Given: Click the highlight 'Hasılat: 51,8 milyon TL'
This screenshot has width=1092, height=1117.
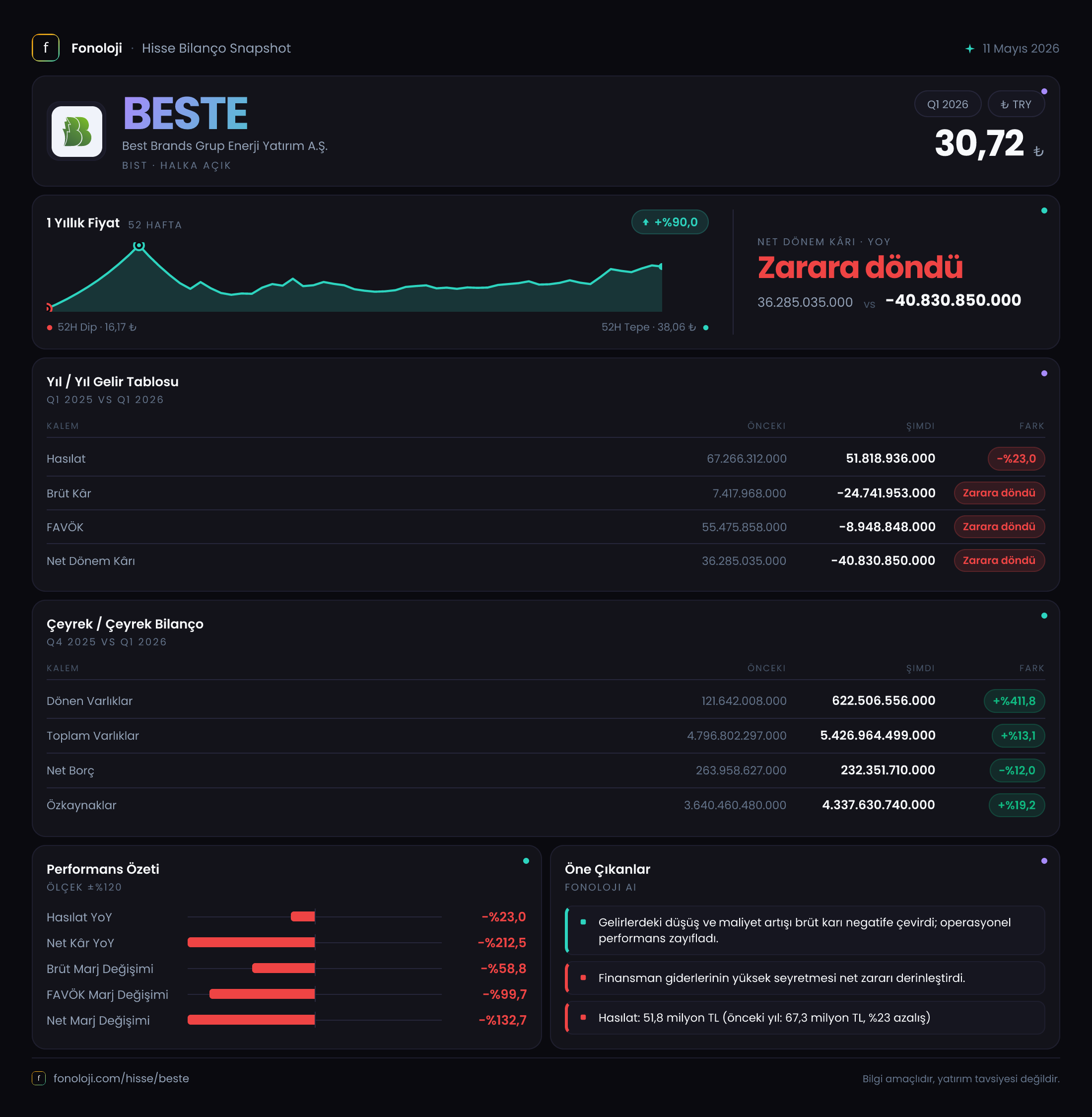Looking at the screenshot, I should point(805,1018).
